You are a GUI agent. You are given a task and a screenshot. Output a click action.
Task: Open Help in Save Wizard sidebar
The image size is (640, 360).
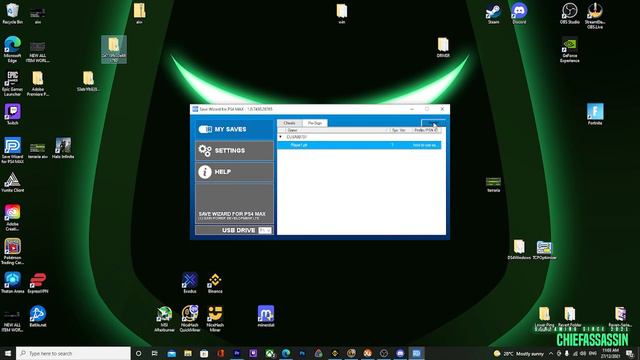coord(234,172)
